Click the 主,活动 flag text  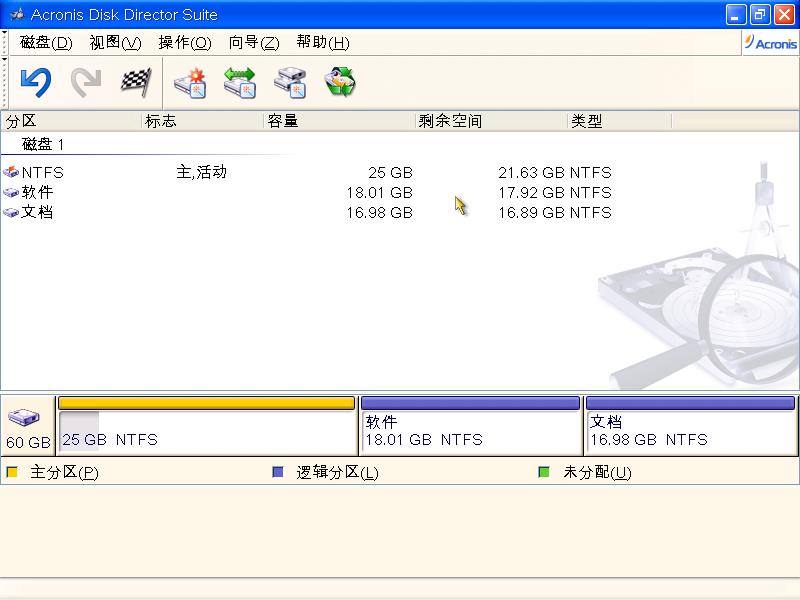[x=202, y=172]
